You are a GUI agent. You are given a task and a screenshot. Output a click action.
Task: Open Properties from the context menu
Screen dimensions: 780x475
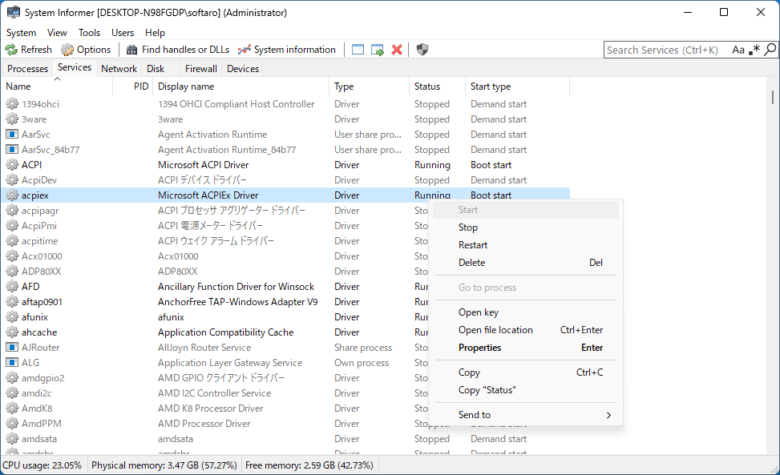click(x=526, y=348)
